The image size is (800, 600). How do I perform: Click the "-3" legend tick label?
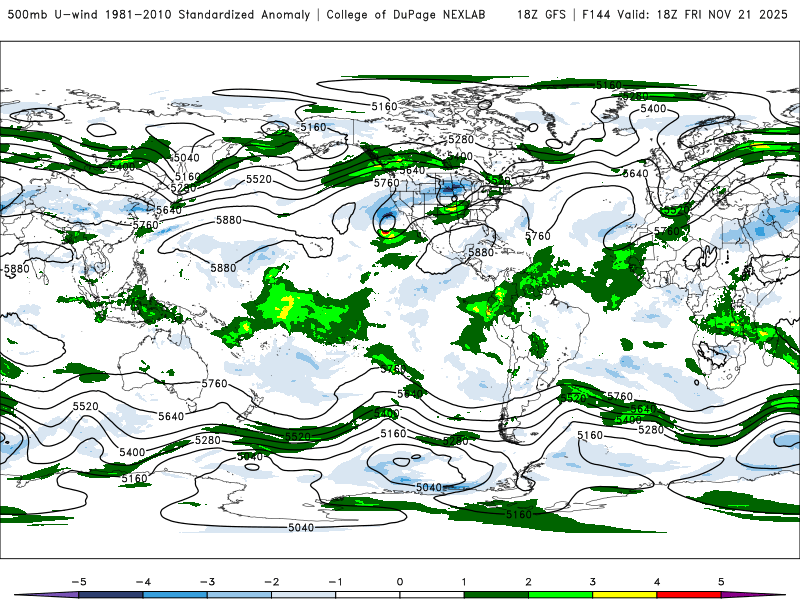tap(207, 582)
